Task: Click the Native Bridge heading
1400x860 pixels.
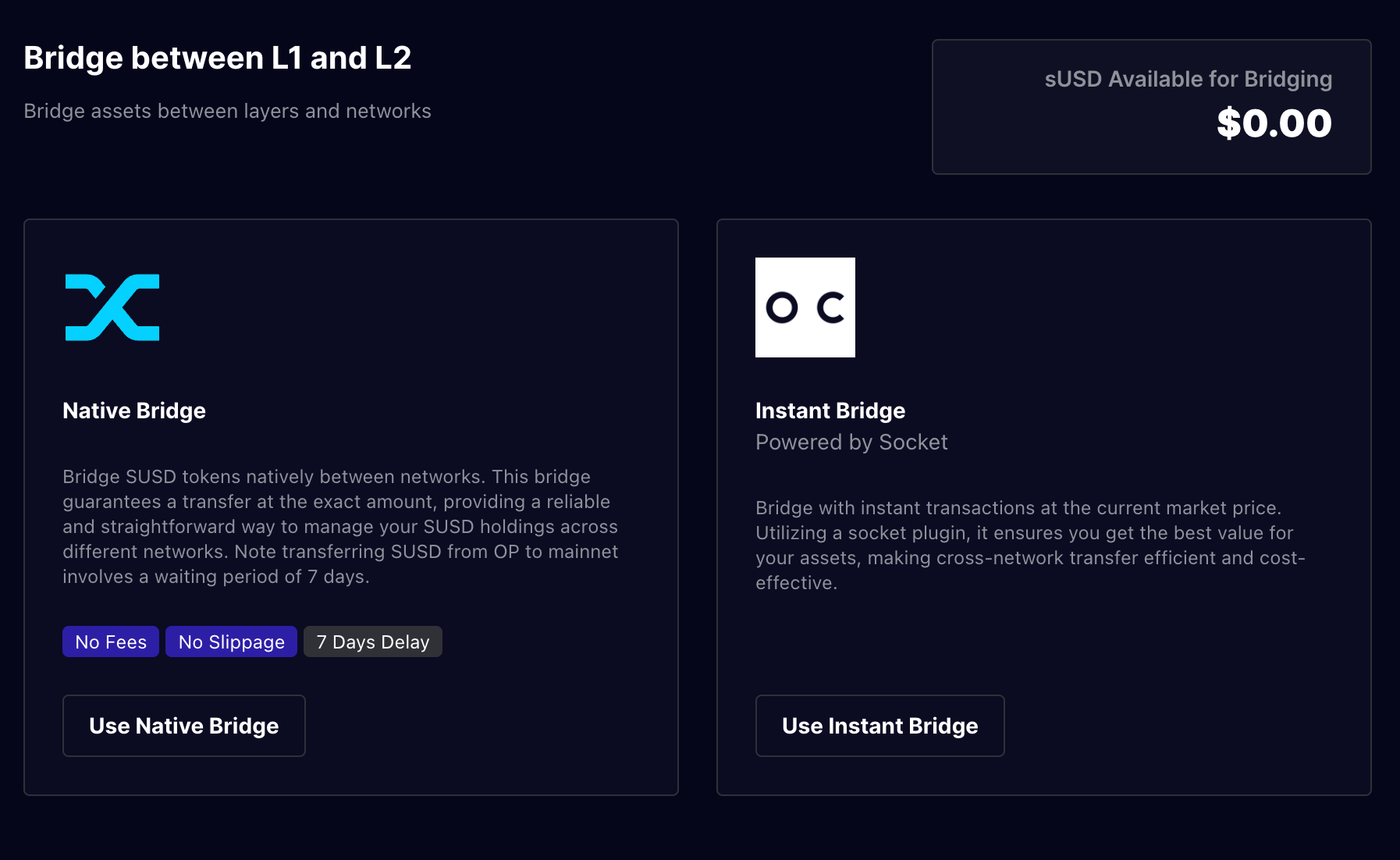Action: [134, 410]
